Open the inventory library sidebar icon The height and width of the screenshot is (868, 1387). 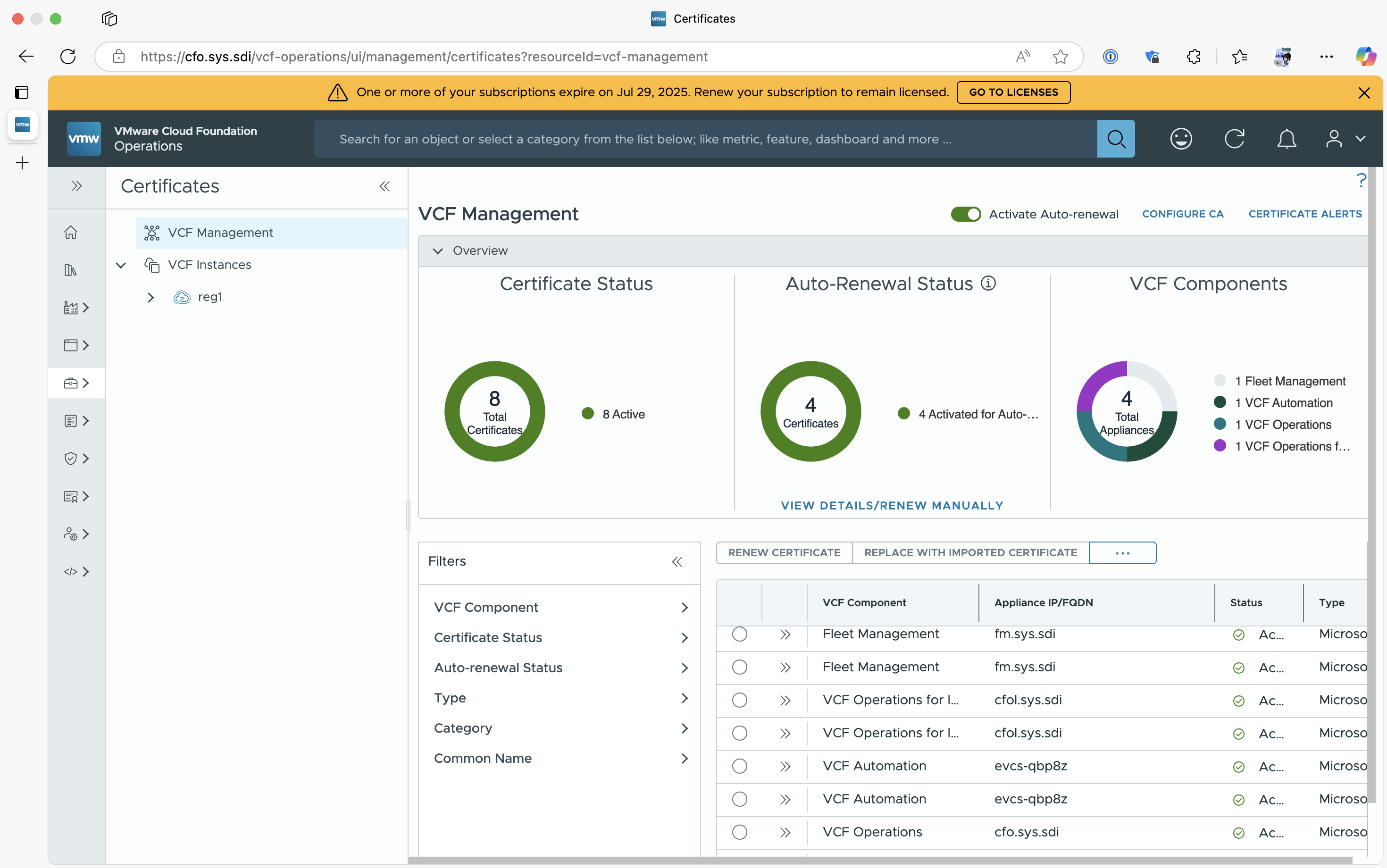[71, 270]
